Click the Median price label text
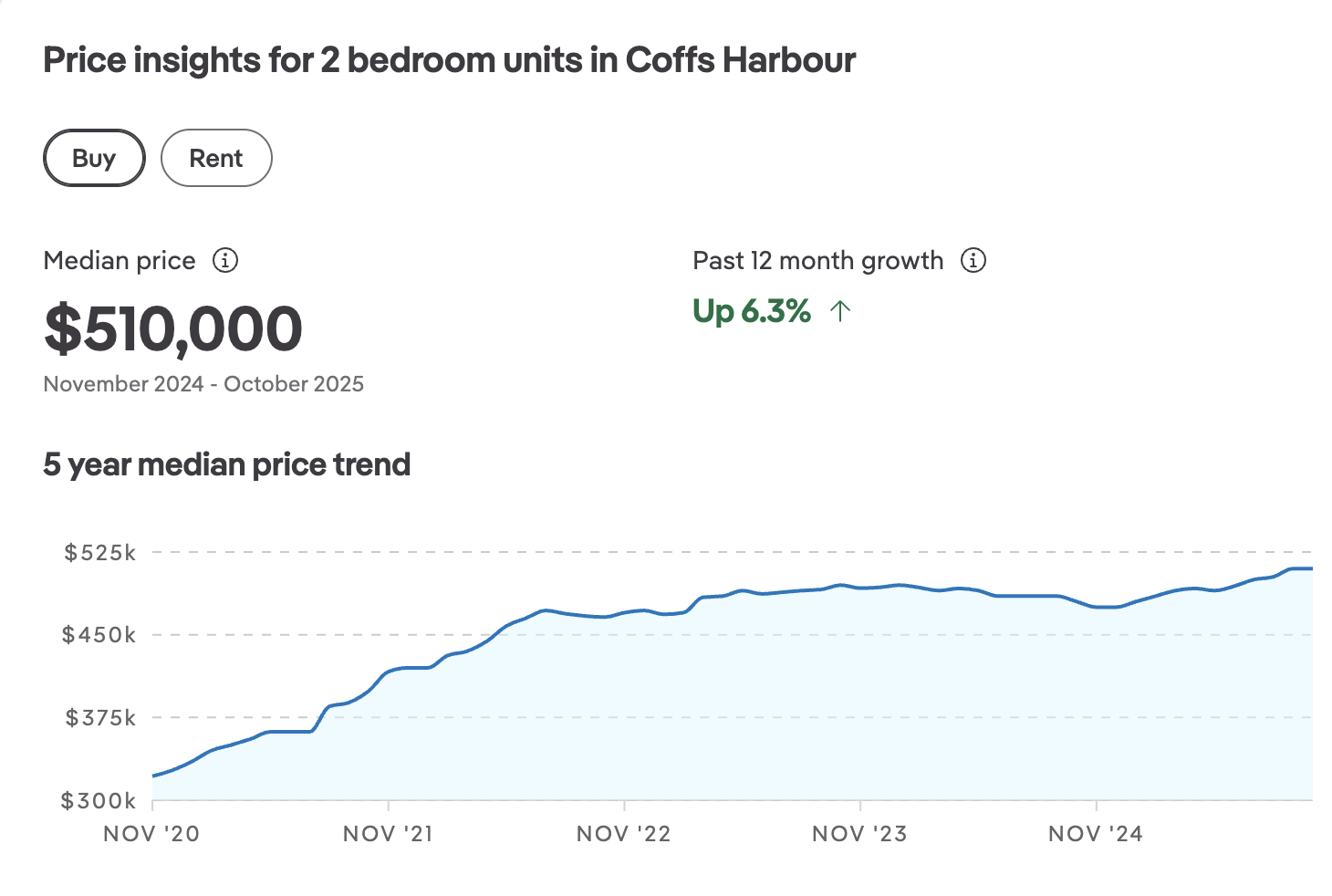1332x896 pixels. (x=120, y=261)
